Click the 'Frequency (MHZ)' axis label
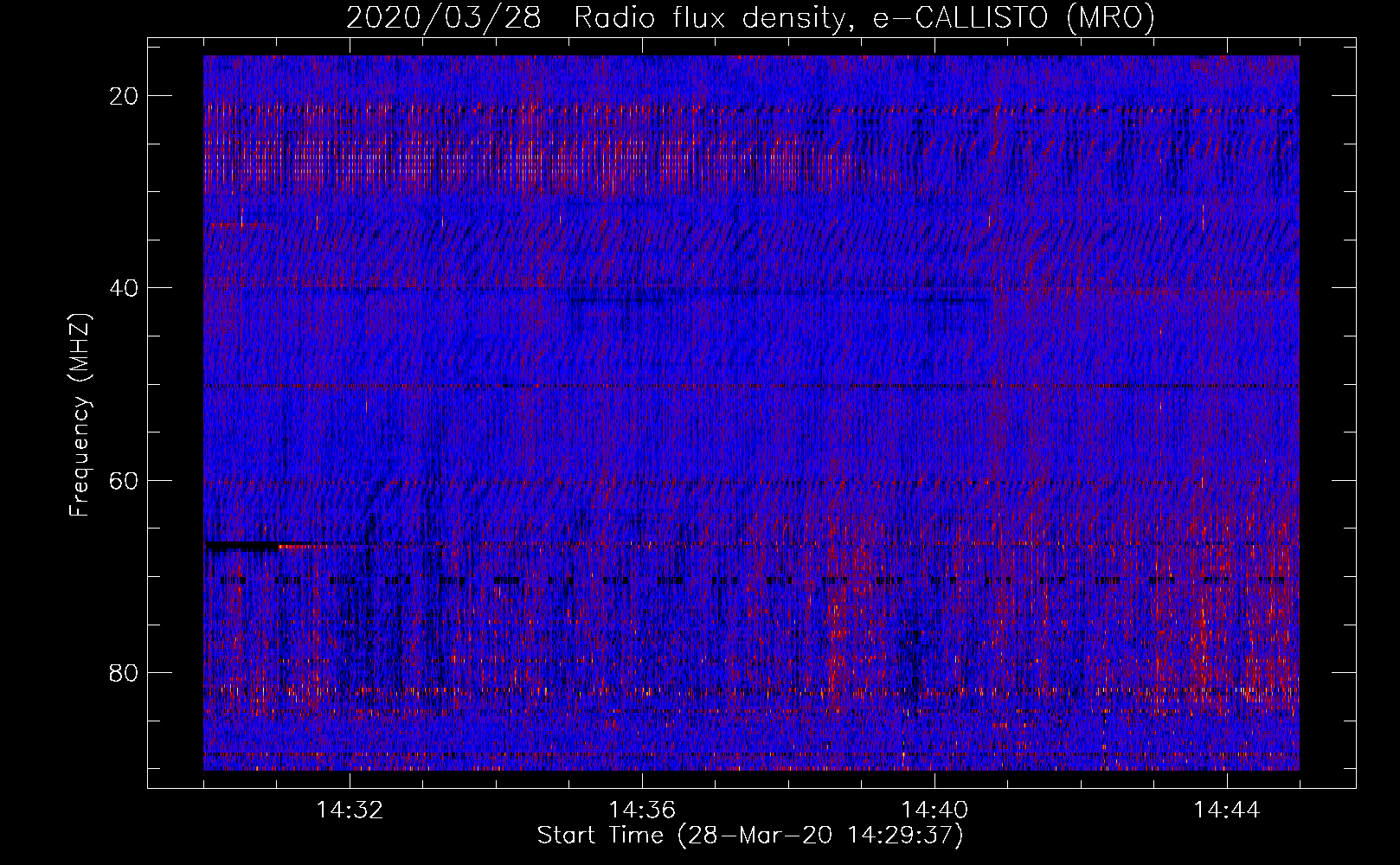1400x865 pixels. coord(79,414)
